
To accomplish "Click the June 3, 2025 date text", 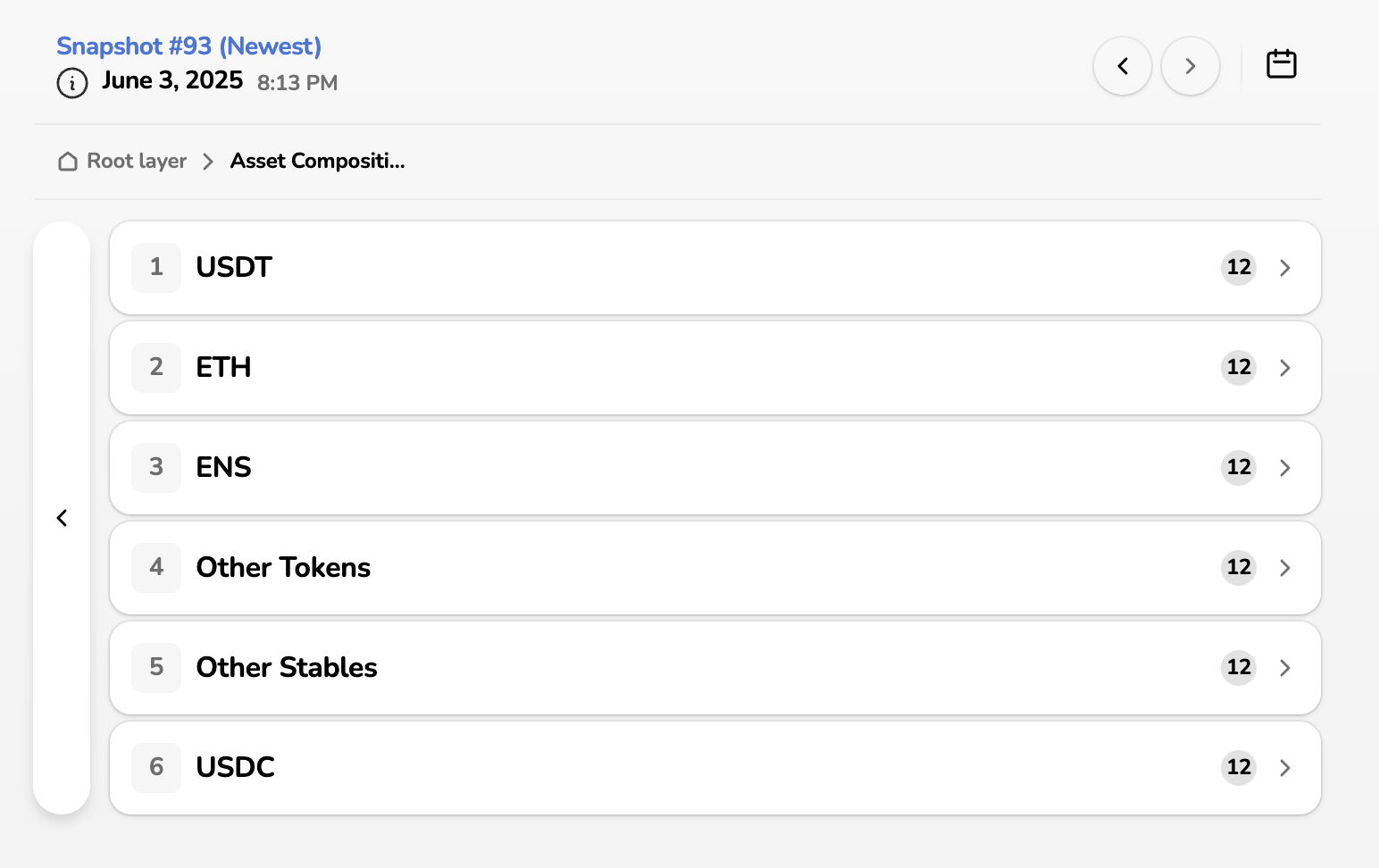I will tap(172, 80).
